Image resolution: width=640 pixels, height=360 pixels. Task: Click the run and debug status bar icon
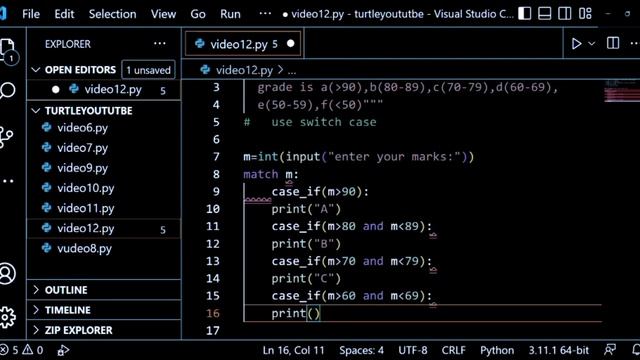click(x=63, y=350)
